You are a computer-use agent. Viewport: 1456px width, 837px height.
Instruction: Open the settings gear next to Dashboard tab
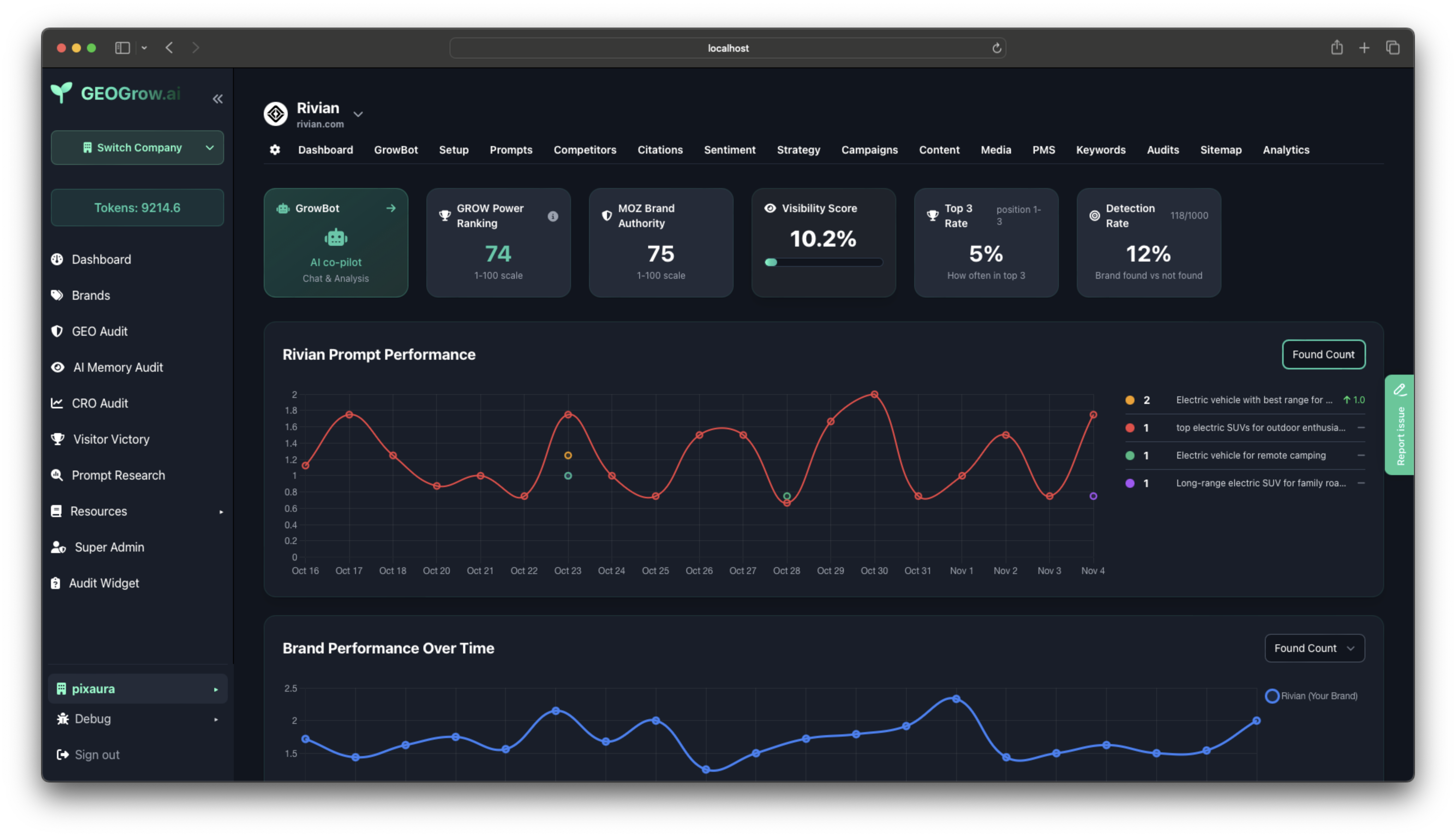point(275,149)
